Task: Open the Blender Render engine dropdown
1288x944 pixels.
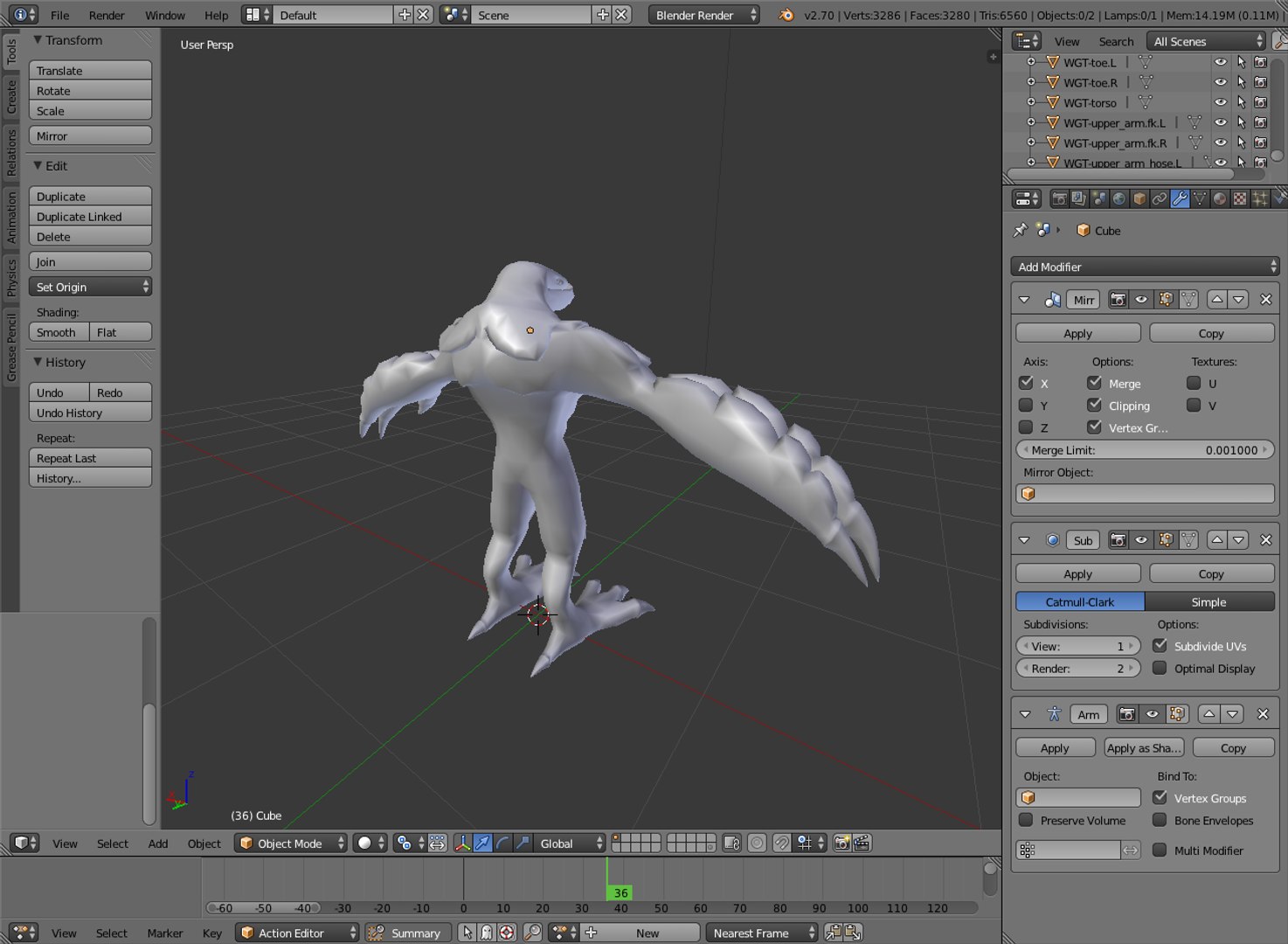Action: click(x=703, y=15)
